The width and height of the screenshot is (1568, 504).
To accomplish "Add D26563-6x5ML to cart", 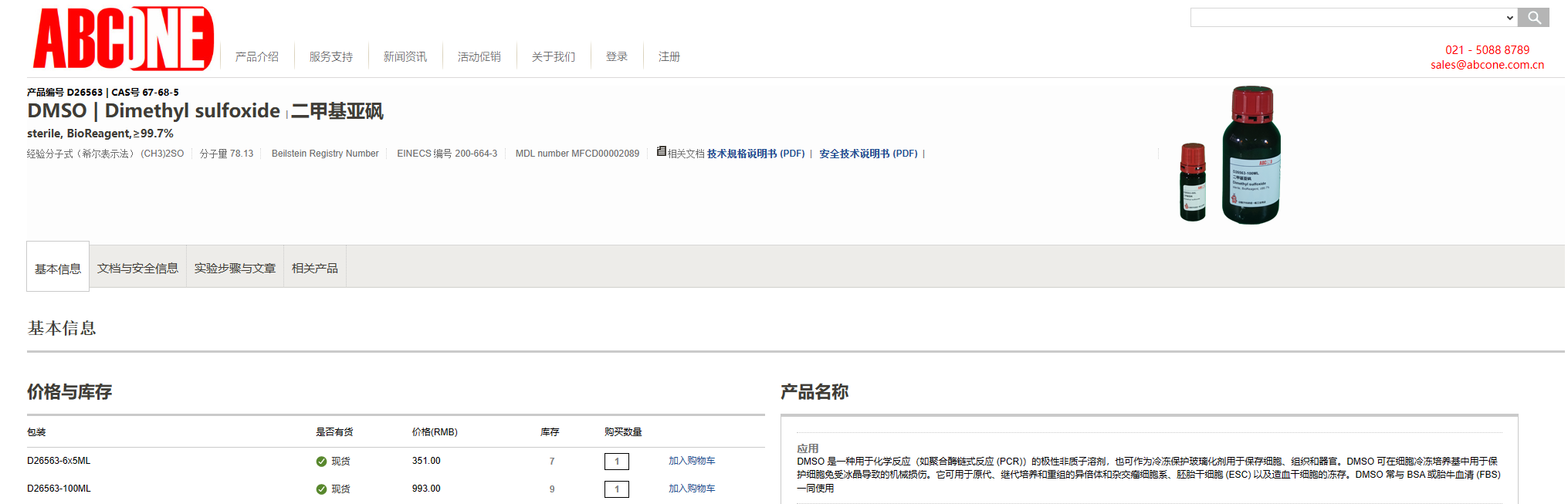I will point(692,461).
